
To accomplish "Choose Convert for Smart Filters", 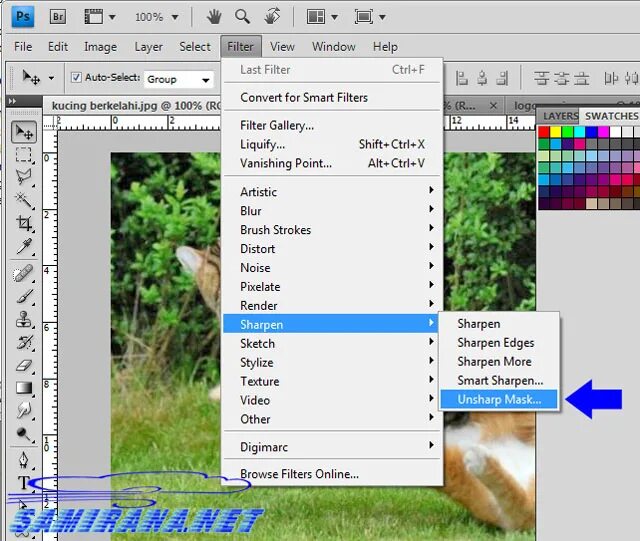I will click(332, 98).
